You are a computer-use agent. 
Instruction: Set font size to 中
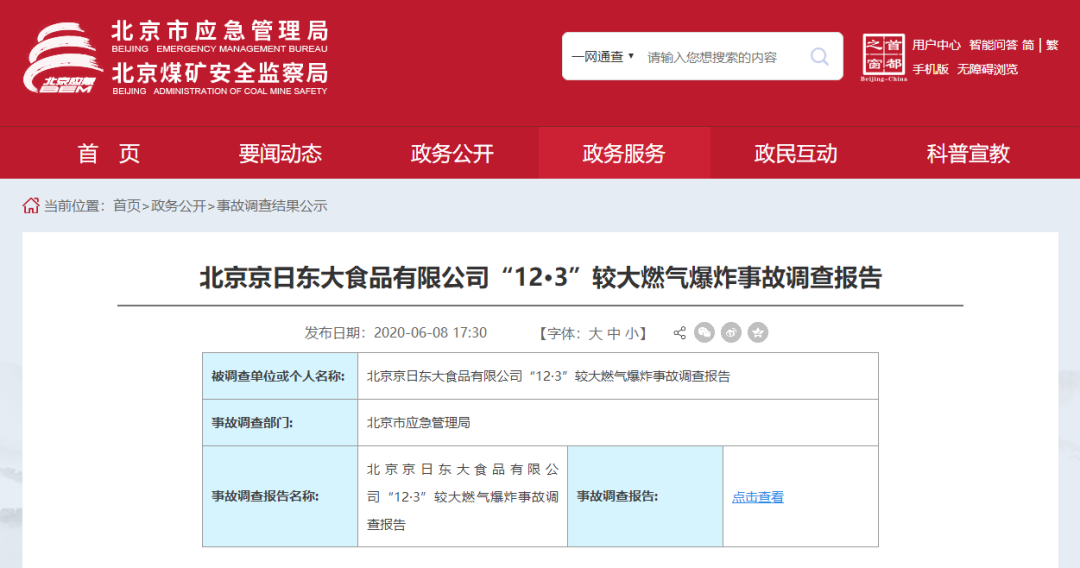pos(614,334)
